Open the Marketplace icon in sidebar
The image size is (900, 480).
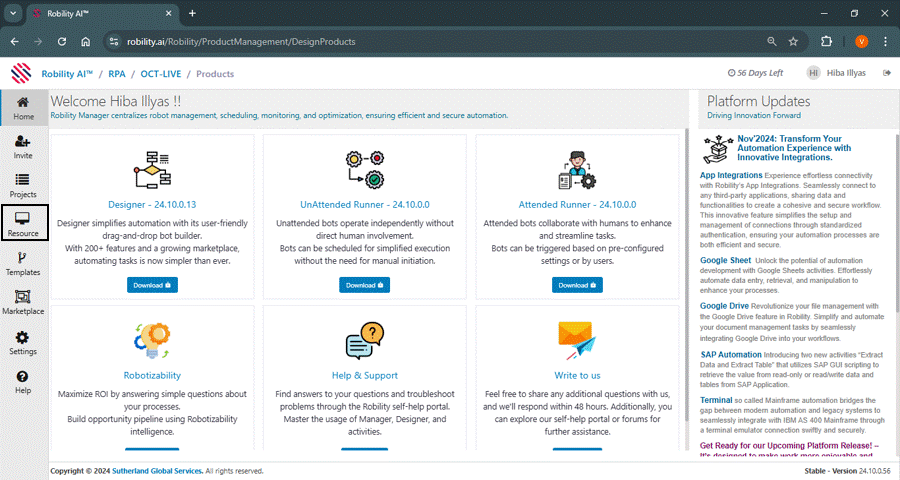22,296
